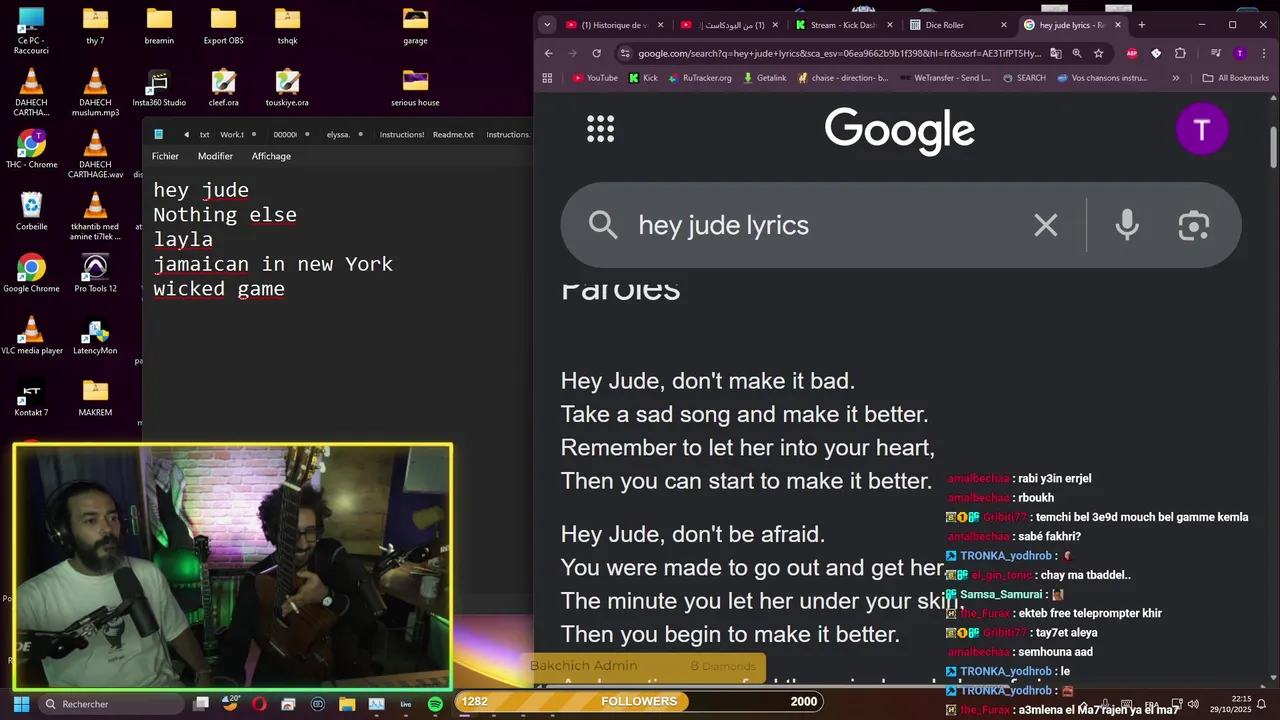Reload the Google search page

(597, 53)
